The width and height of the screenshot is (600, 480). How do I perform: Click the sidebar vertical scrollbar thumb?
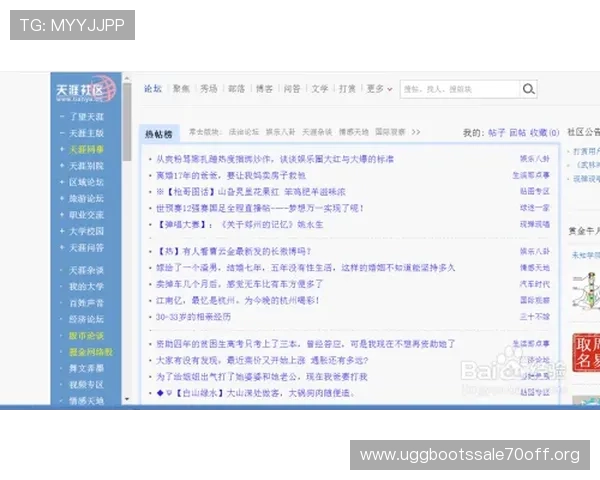tap(127, 122)
